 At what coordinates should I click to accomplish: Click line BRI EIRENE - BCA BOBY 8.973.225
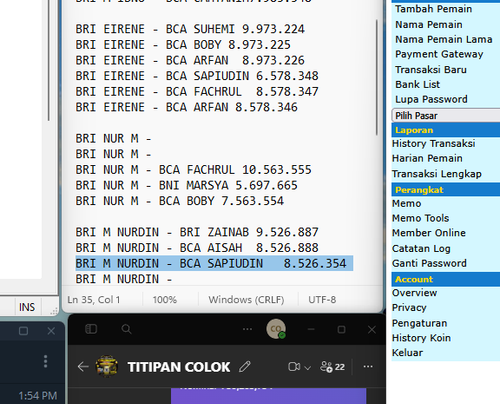click(183, 45)
